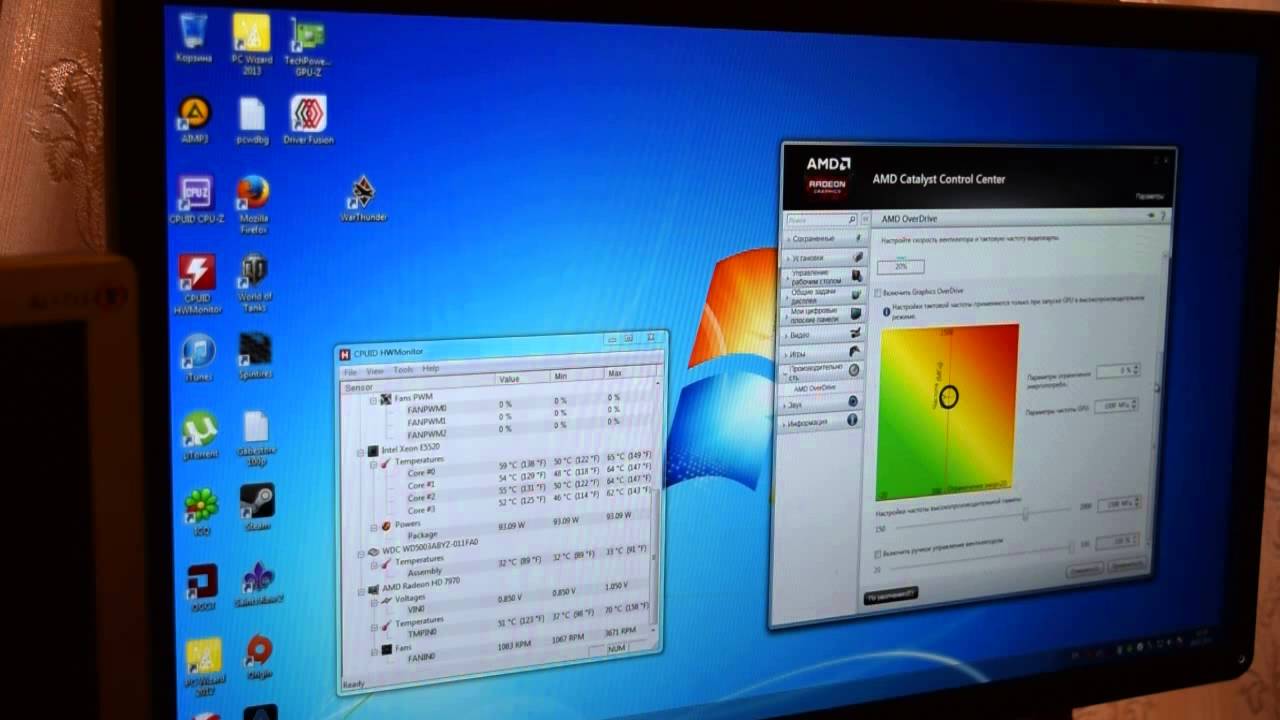Open the File menu in HWMonitor
The image size is (1280, 720).
[350, 371]
